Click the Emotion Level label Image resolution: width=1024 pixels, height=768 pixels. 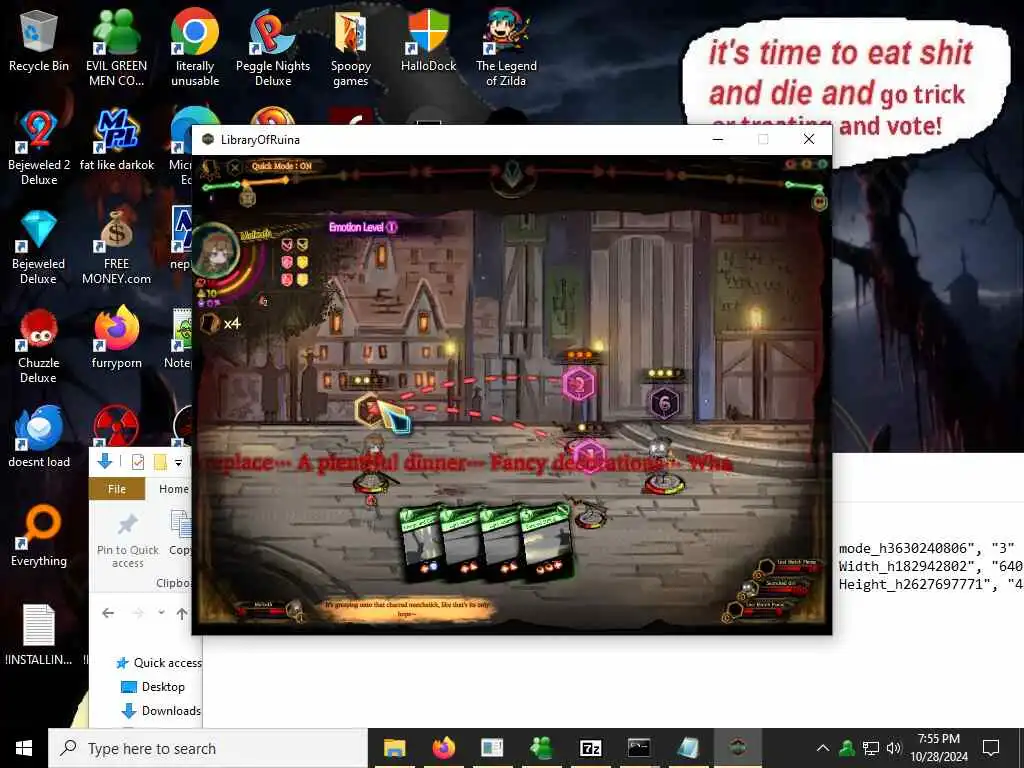point(363,227)
